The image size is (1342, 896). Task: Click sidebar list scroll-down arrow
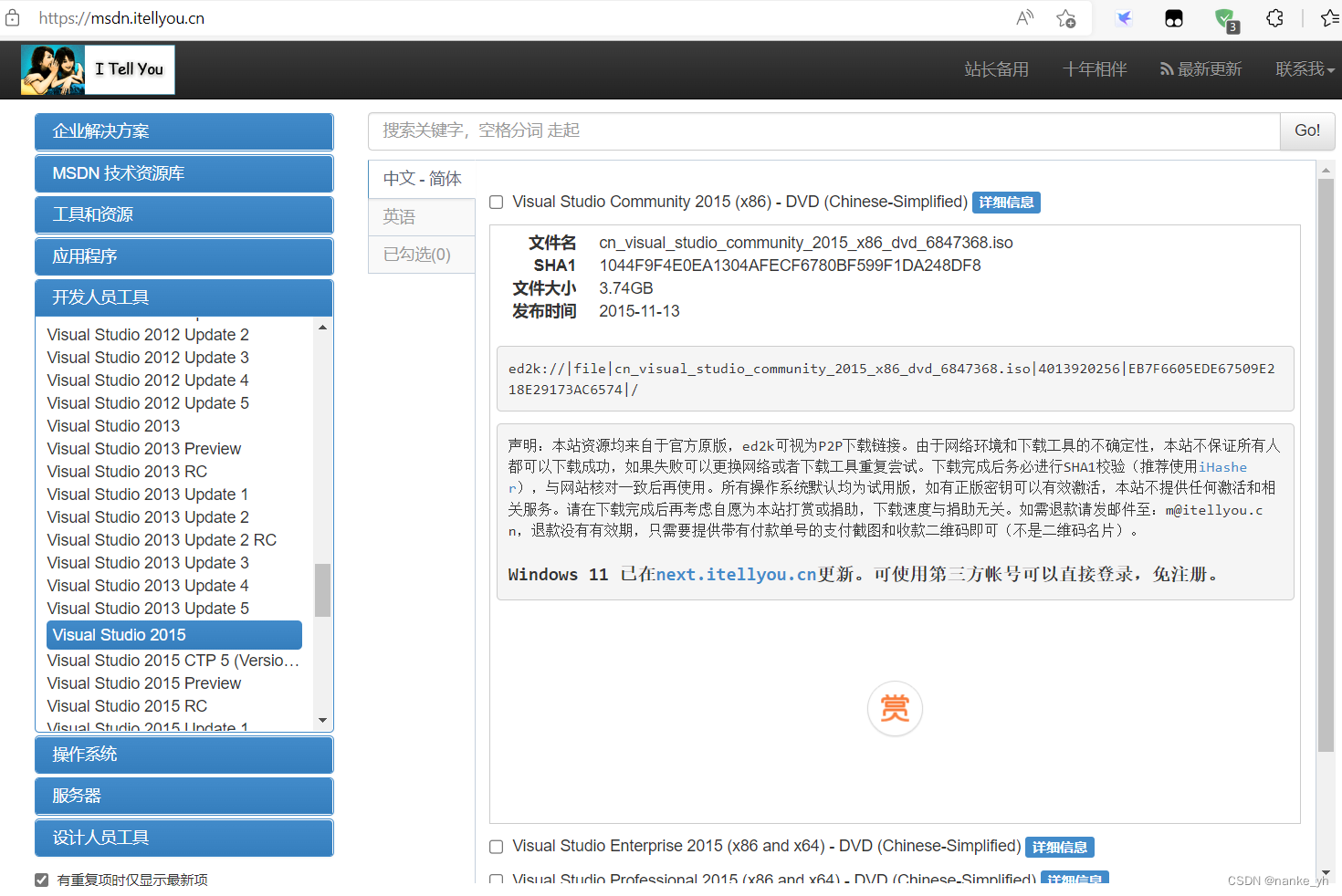[x=322, y=721]
